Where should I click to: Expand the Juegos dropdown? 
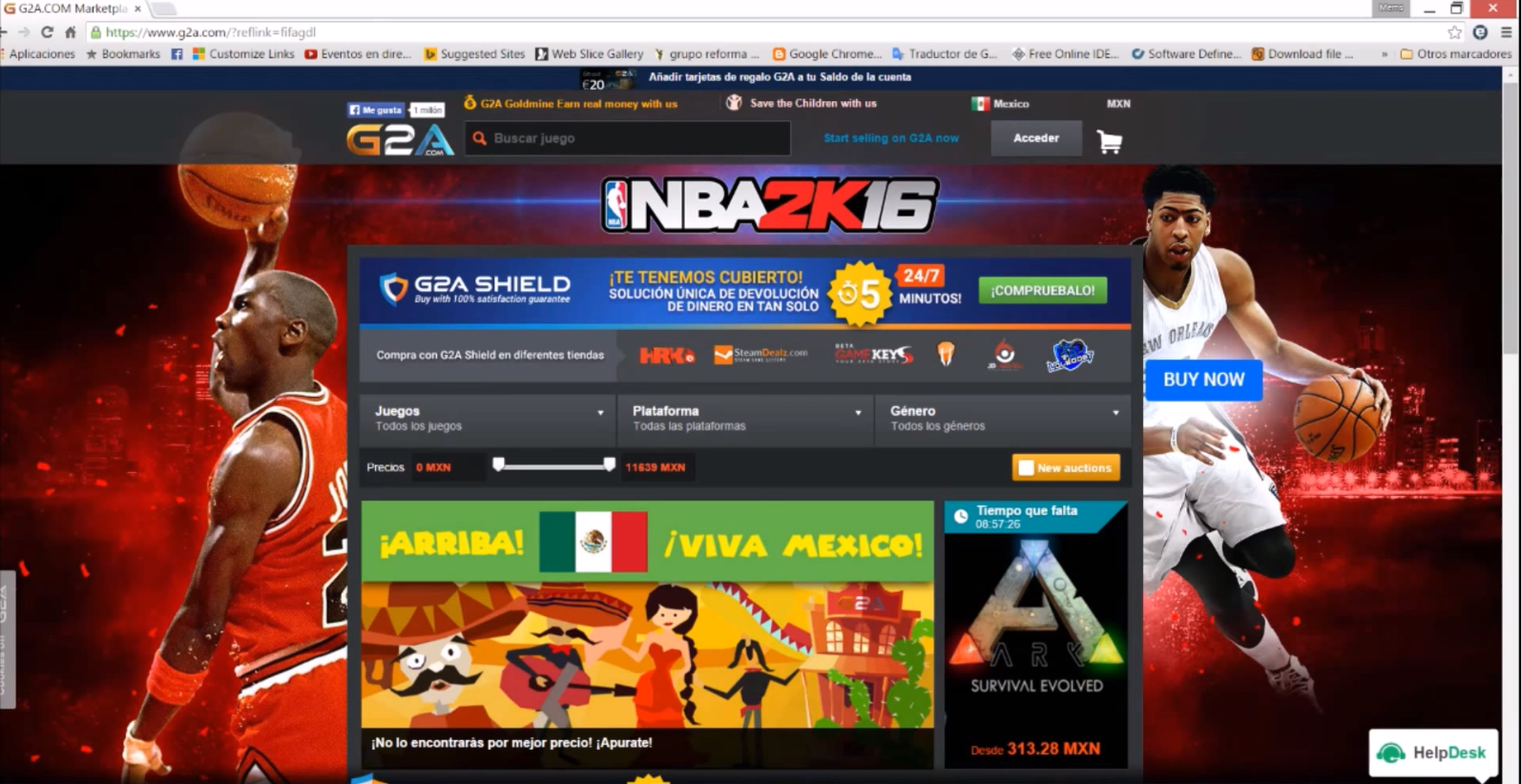488,418
